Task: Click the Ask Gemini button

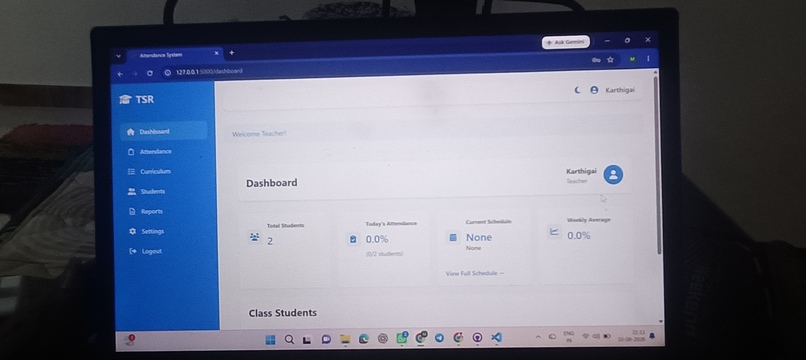Action: [565, 42]
